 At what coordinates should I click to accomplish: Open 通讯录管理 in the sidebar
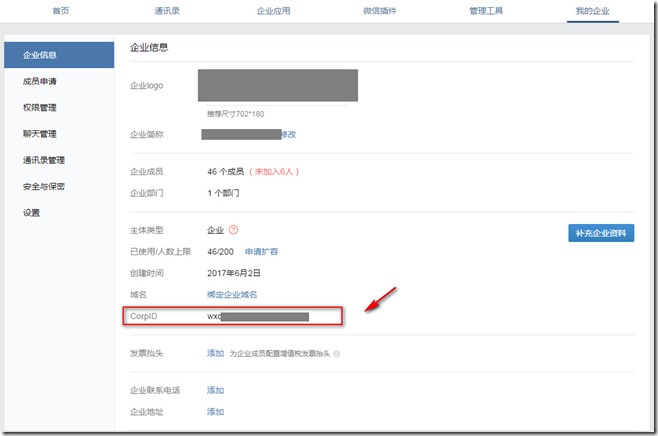click(44, 160)
